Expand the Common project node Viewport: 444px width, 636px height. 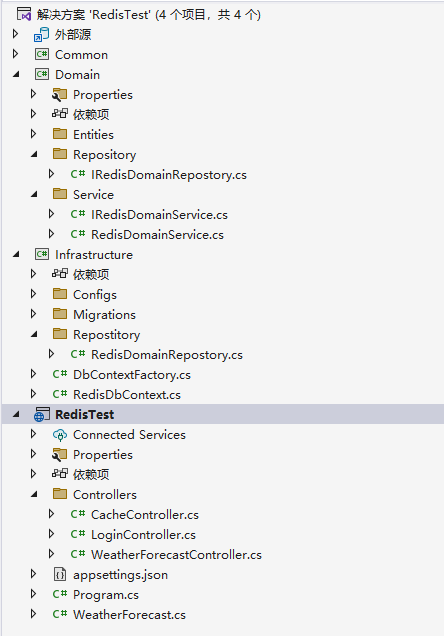(x=15, y=54)
